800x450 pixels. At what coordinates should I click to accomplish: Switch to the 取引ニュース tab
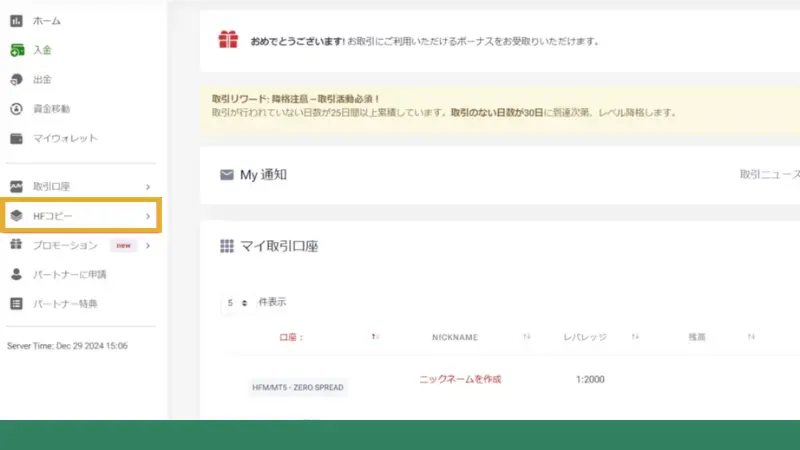pos(769,174)
